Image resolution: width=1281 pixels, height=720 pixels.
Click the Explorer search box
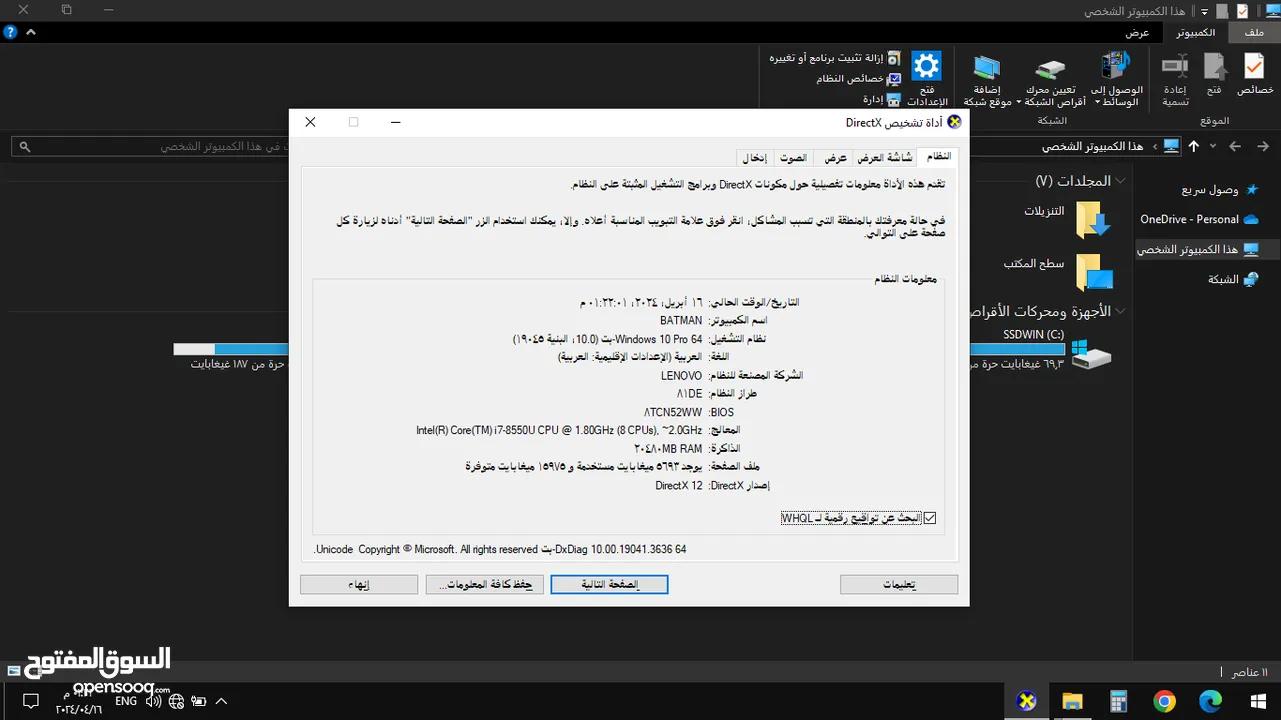click(x=150, y=146)
